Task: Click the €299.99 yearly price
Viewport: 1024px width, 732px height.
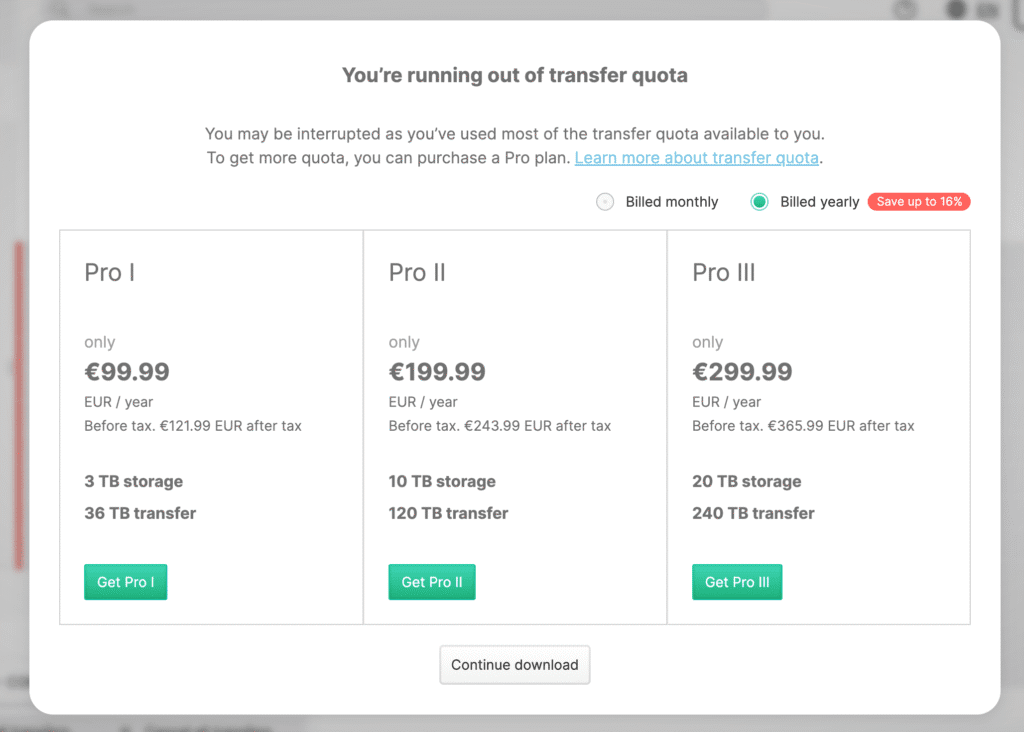Action: pos(742,372)
